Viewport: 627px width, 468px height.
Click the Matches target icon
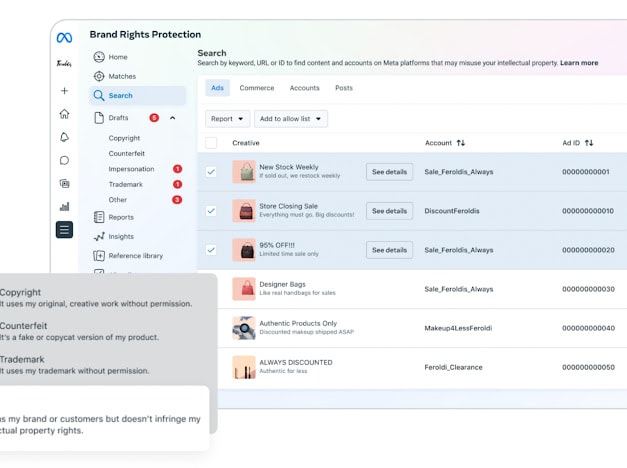click(x=99, y=76)
